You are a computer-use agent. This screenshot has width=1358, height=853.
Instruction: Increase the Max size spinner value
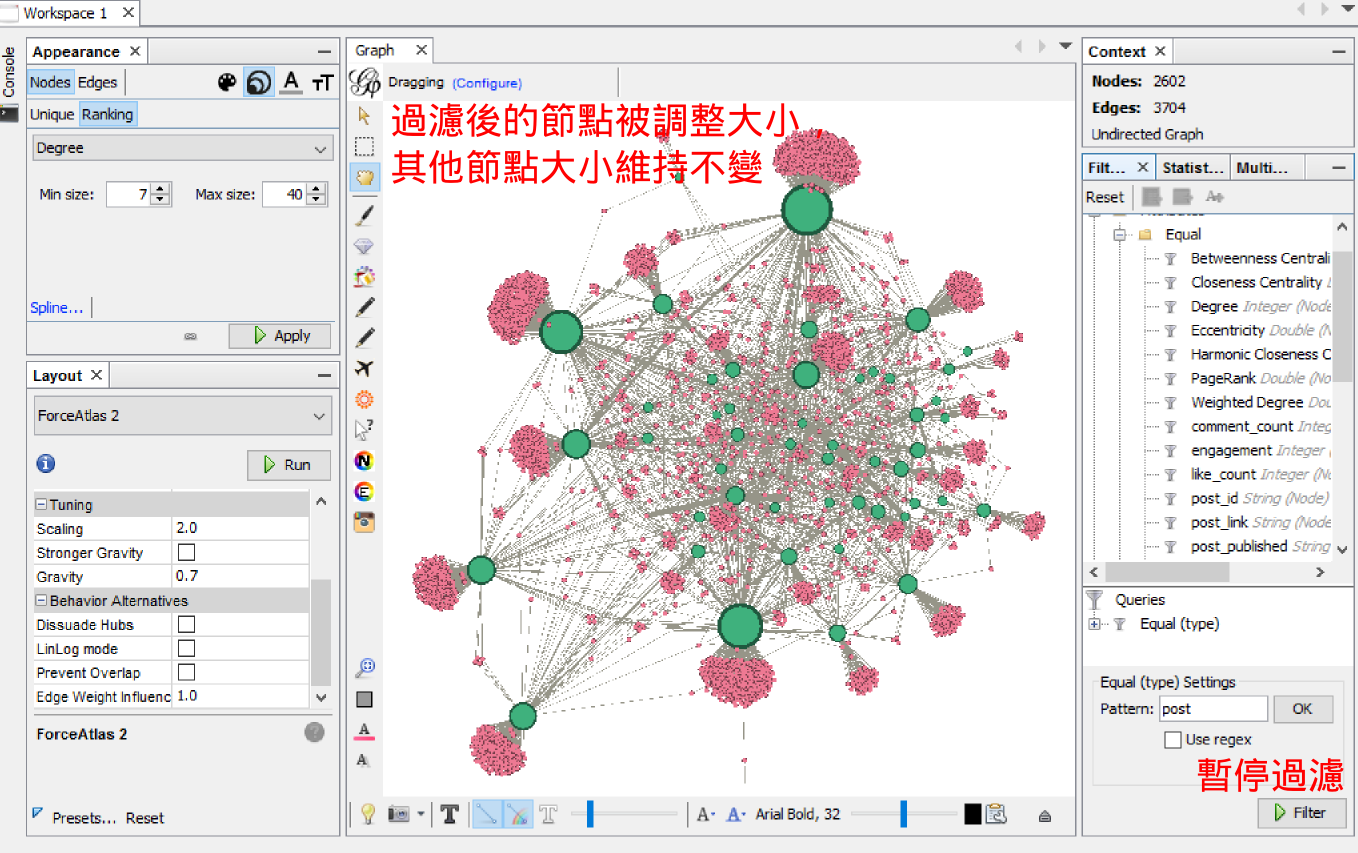317,189
